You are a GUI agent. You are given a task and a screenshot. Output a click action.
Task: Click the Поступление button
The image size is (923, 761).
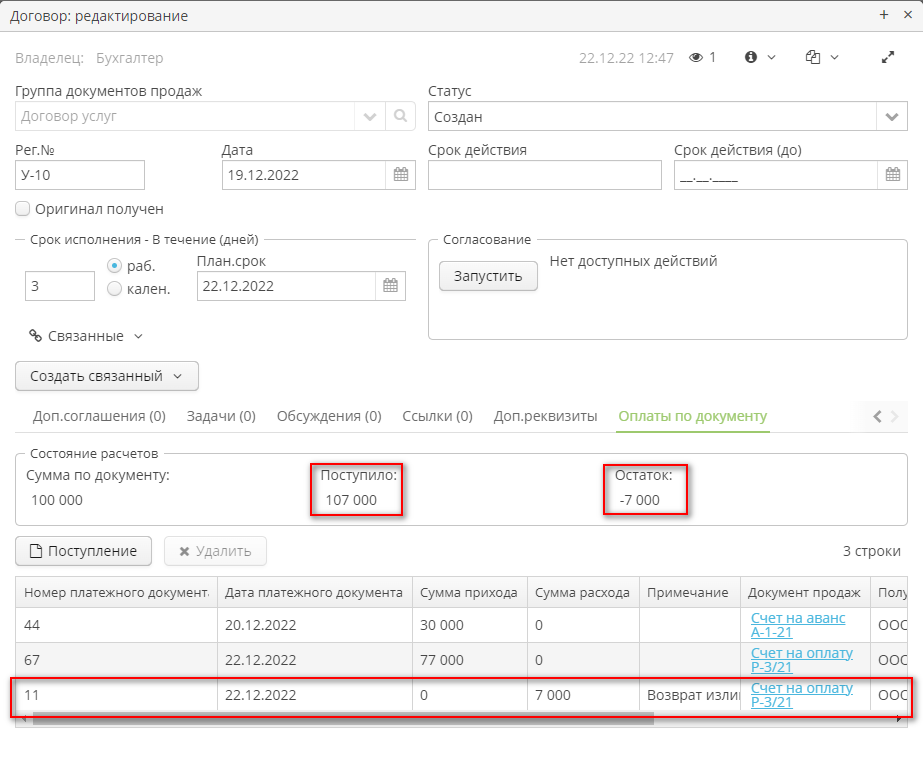click(x=83, y=550)
